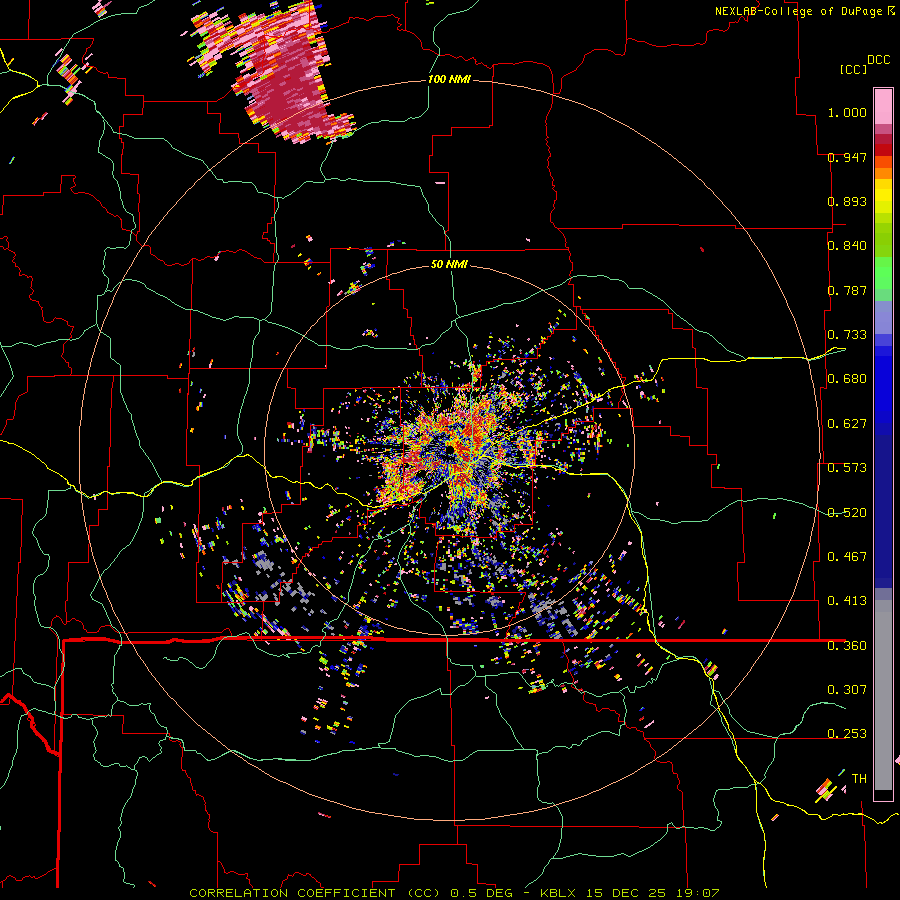Select the 0.787 scale value

(847, 290)
